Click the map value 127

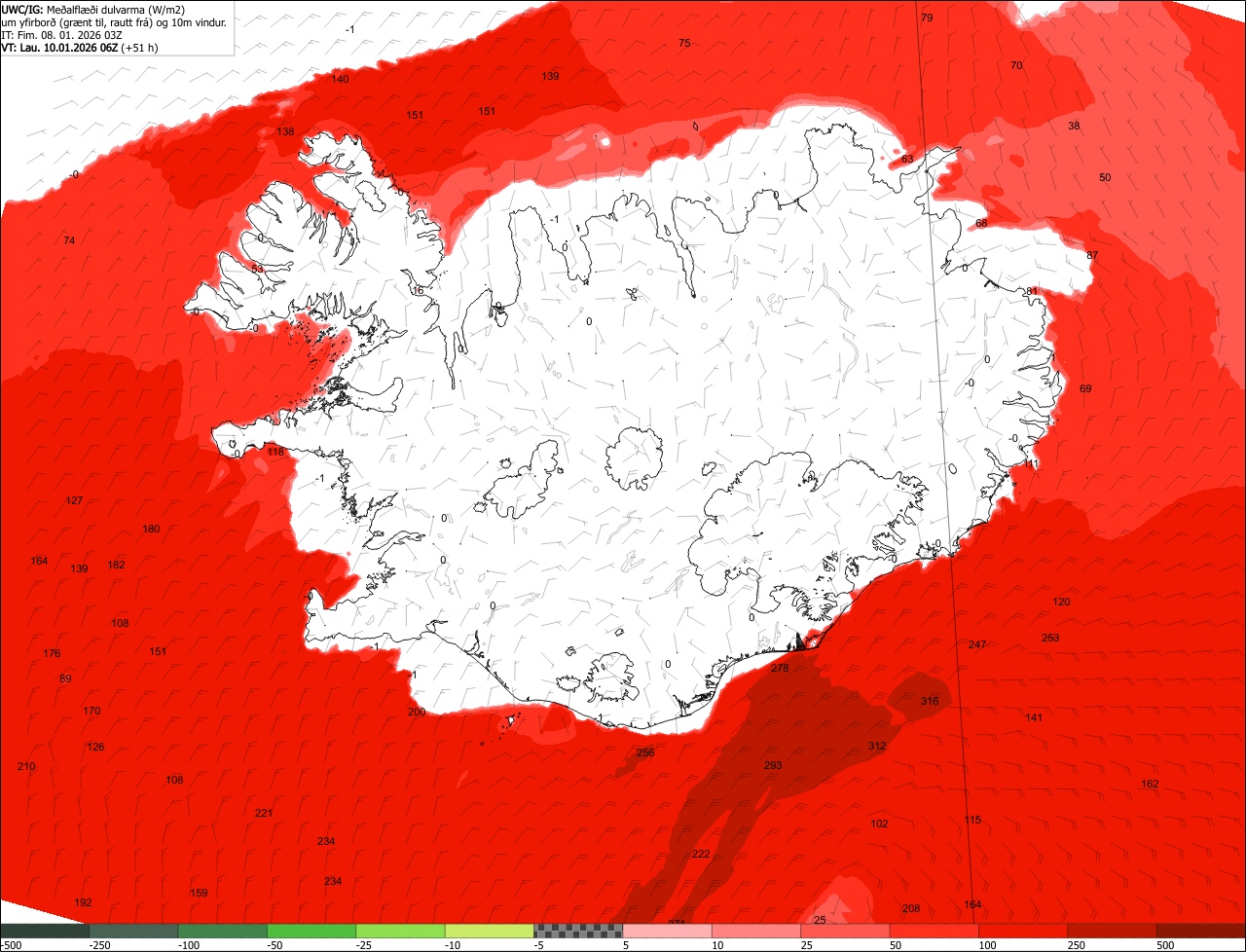[x=74, y=501]
